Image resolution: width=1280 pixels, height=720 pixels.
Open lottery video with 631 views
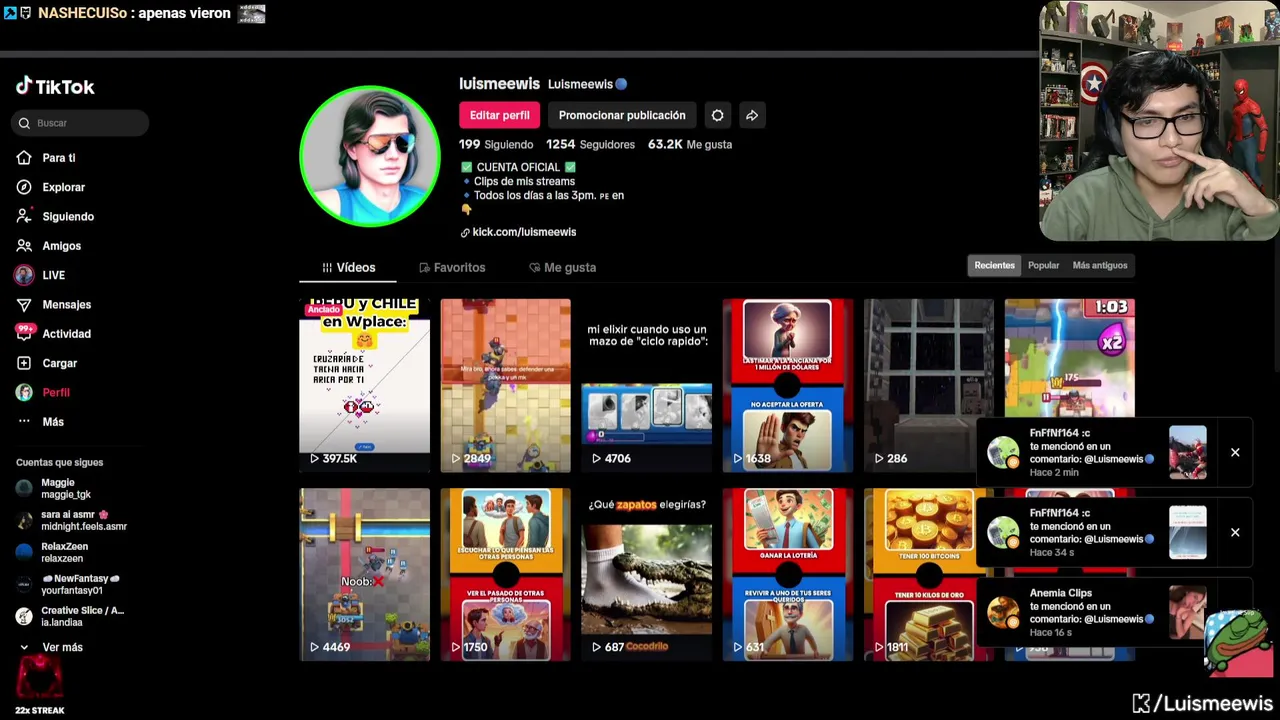787,574
